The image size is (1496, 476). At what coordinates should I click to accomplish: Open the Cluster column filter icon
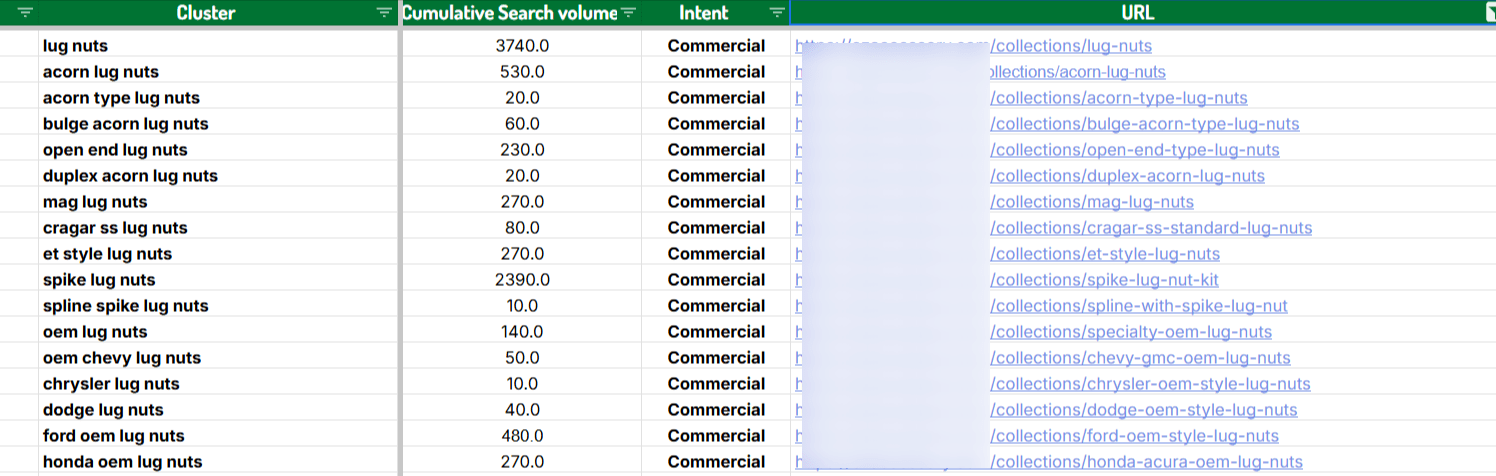point(384,13)
